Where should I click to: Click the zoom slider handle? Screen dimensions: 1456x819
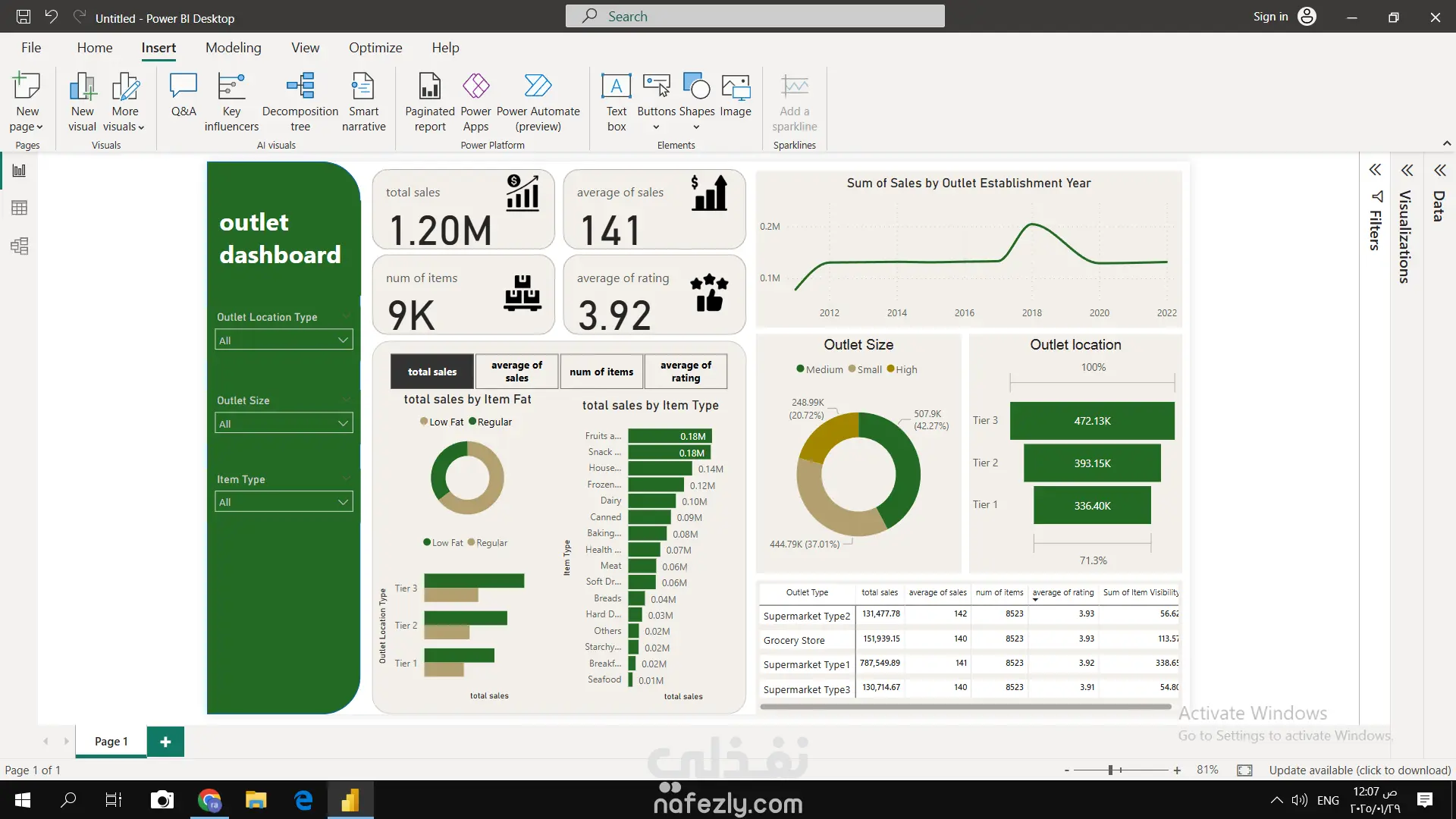coord(1110,770)
